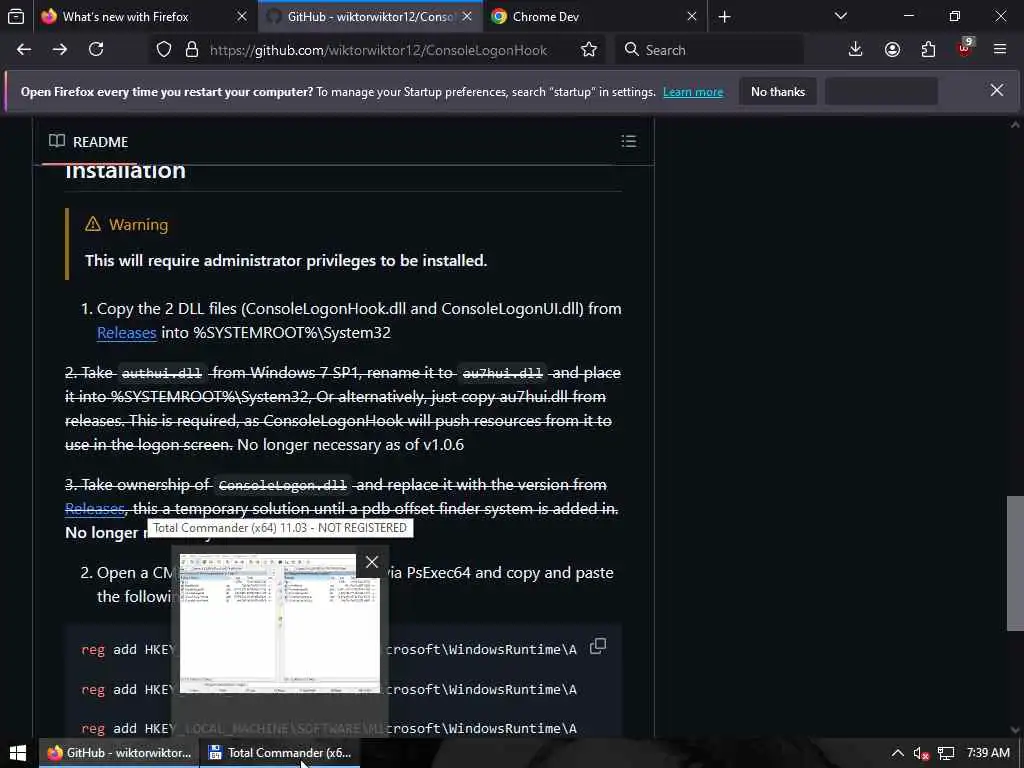Open the tracking protection shield icon
Screen dimensions: 1024x768
(164, 50)
